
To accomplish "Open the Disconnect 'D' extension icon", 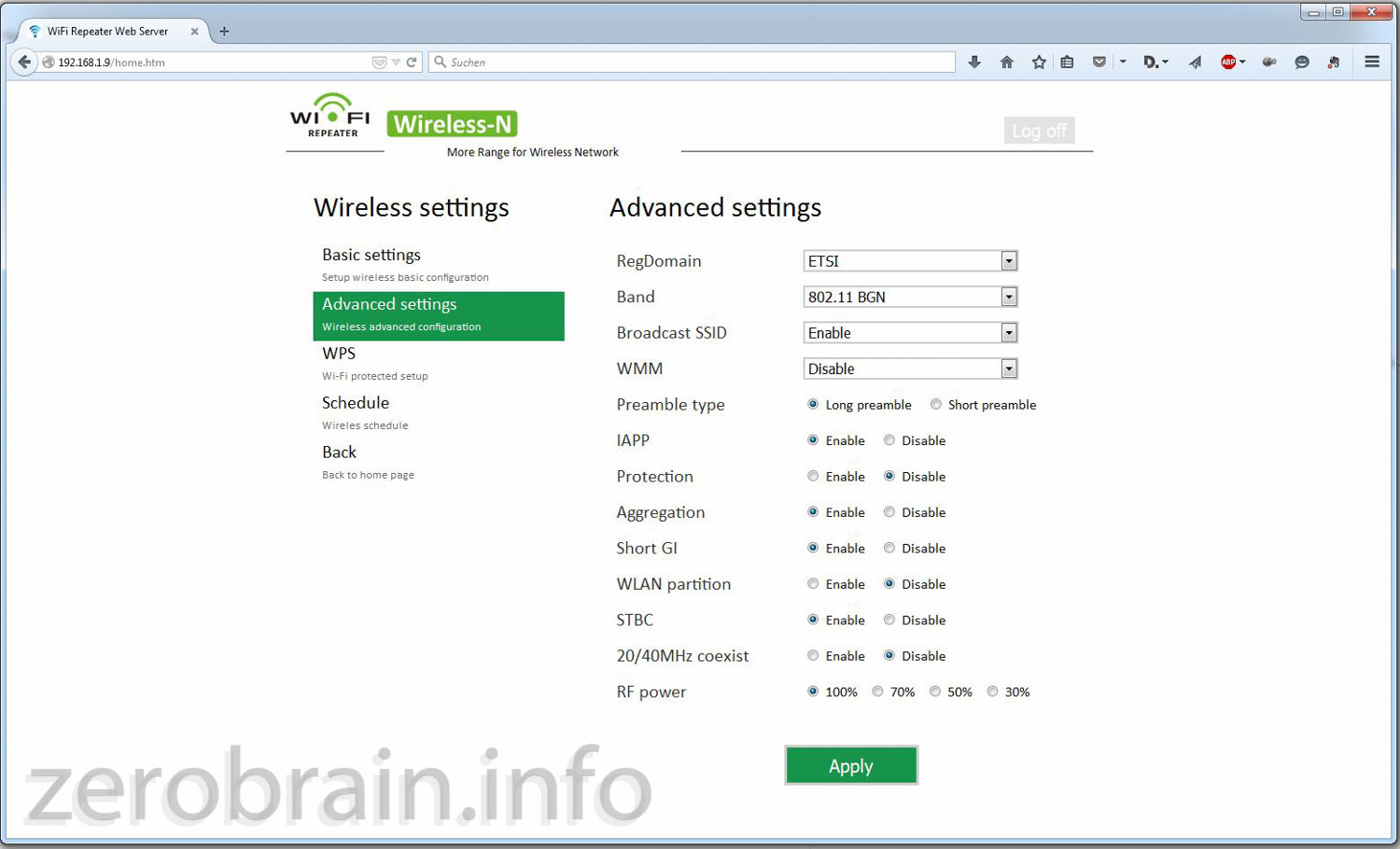I will (x=1152, y=63).
